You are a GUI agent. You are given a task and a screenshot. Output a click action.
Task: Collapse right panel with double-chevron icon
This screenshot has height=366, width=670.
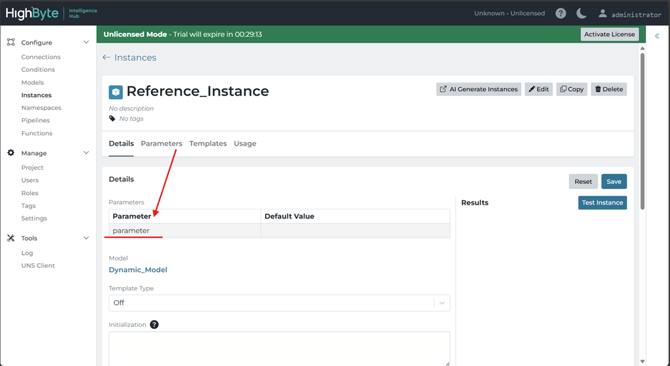point(657,36)
